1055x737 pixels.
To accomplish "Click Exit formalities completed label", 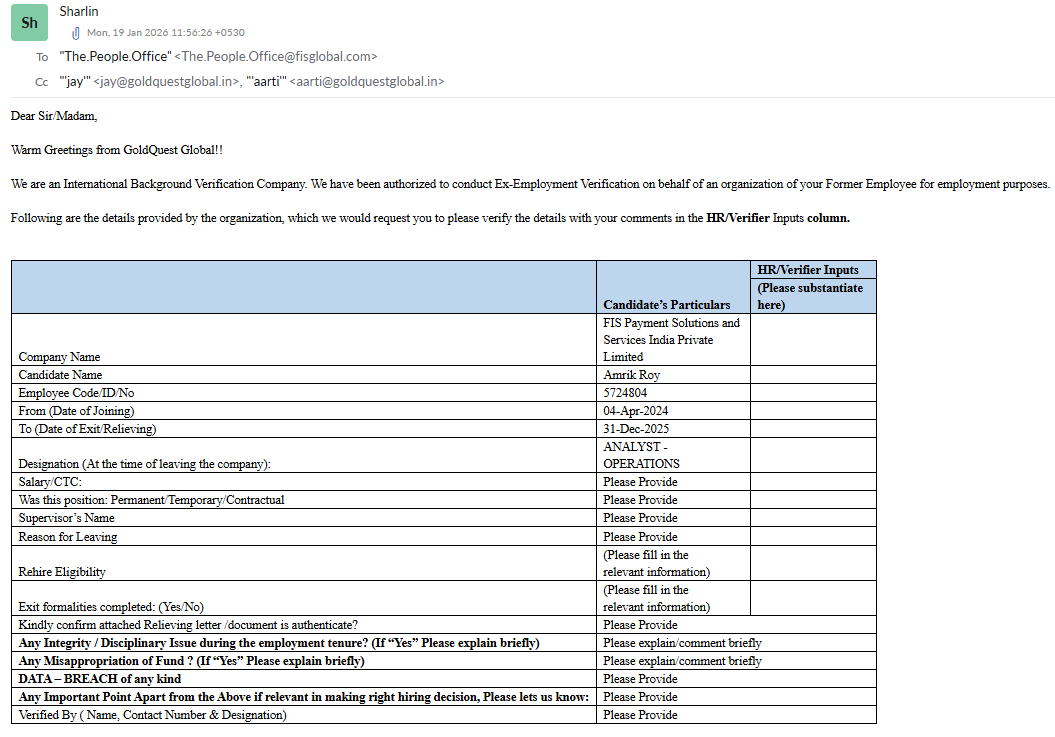I will coord(111,607).
